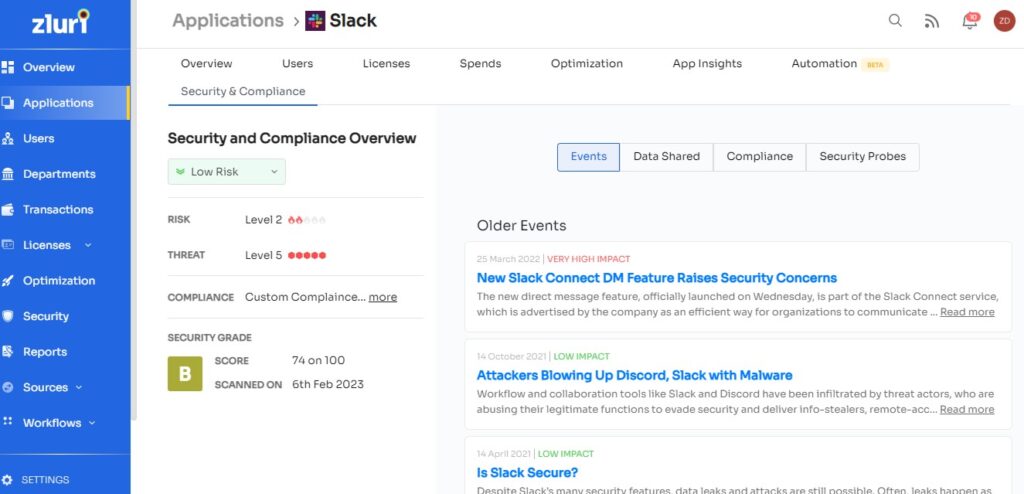Click the Licenses icon in sidebar
This screenshot has width=1024, height=494.
click(8, 245)
